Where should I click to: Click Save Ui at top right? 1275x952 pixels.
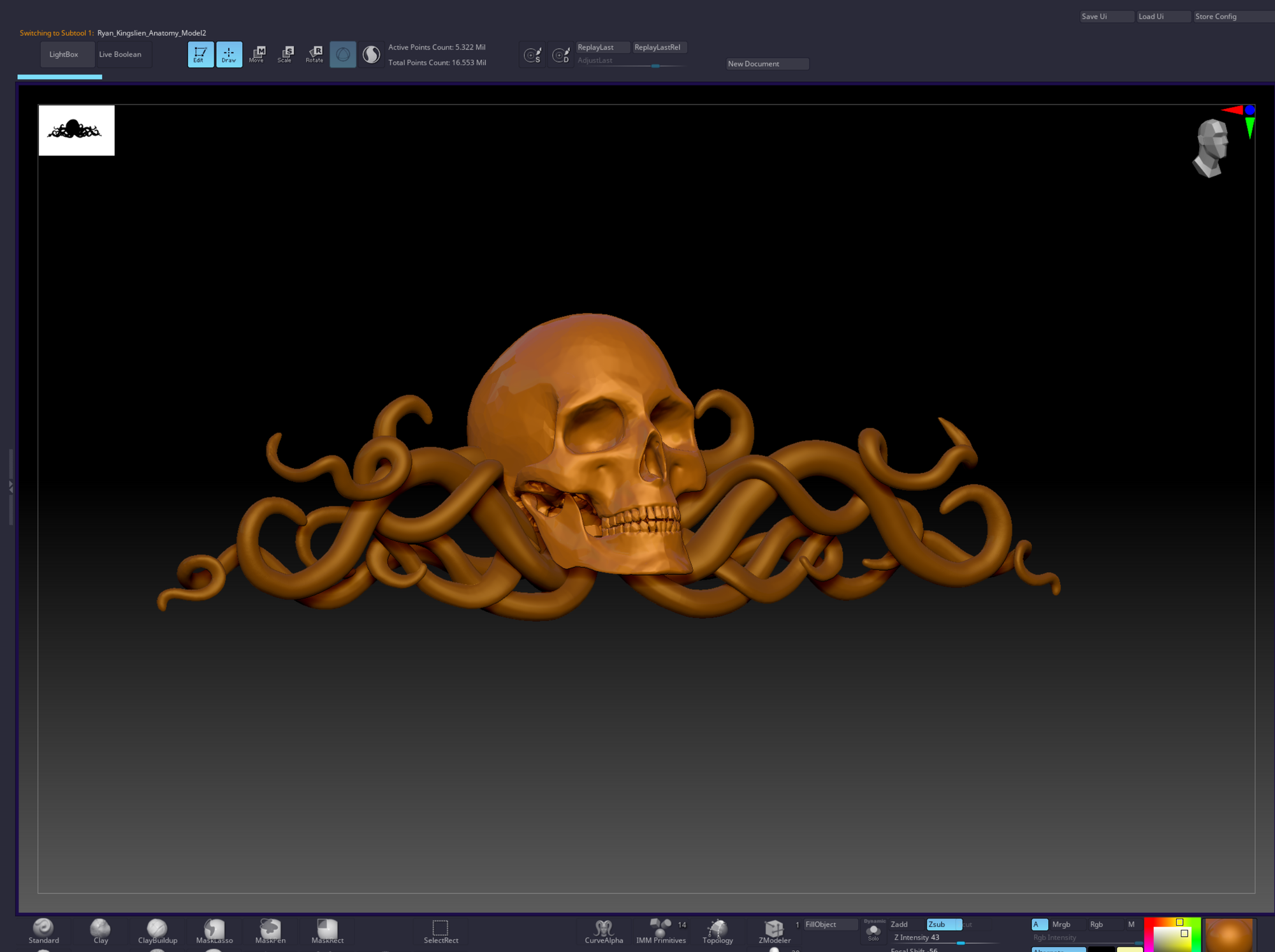(x=1105, y=17)
